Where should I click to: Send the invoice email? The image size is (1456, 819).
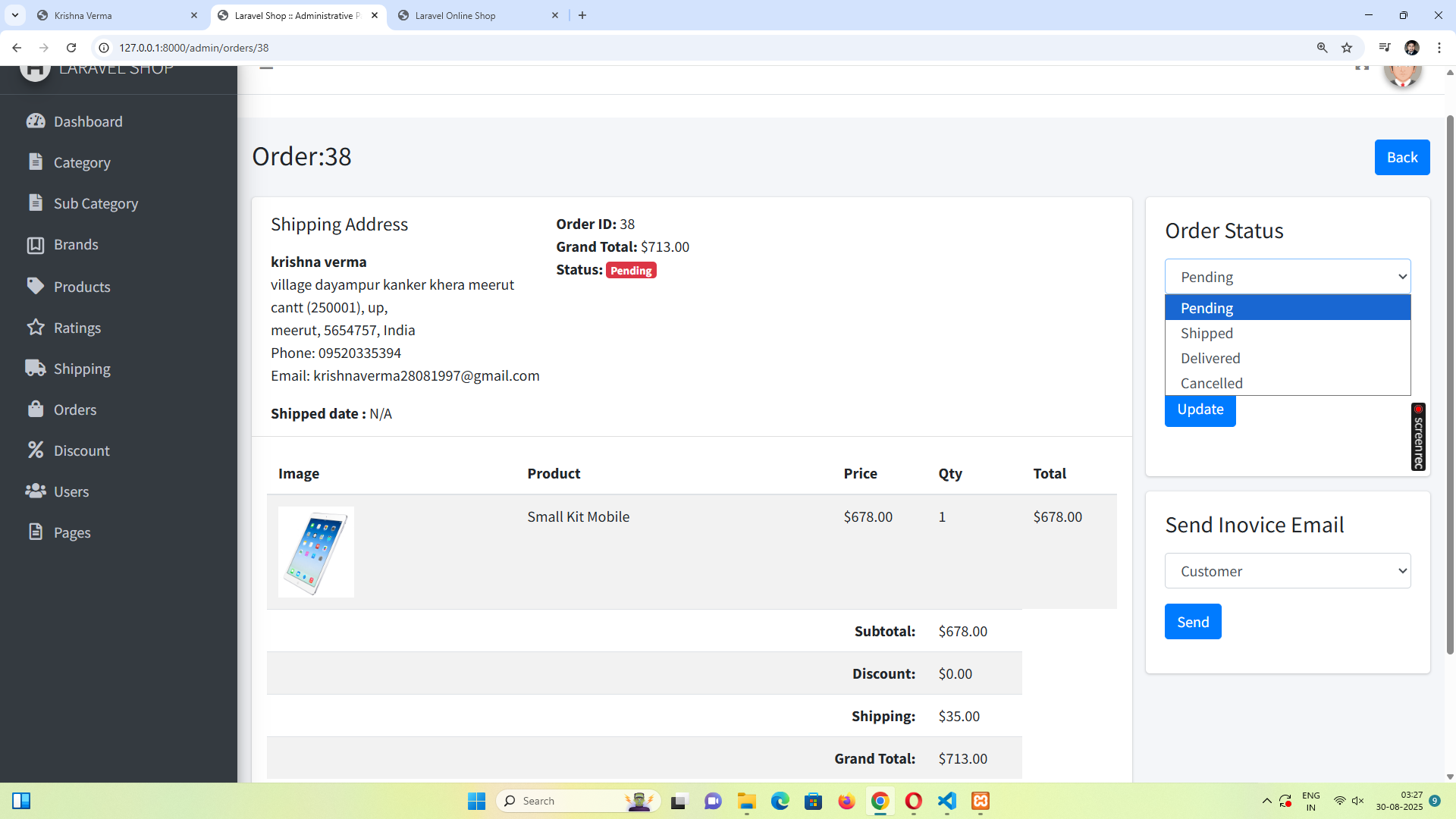coord(1193,622)
